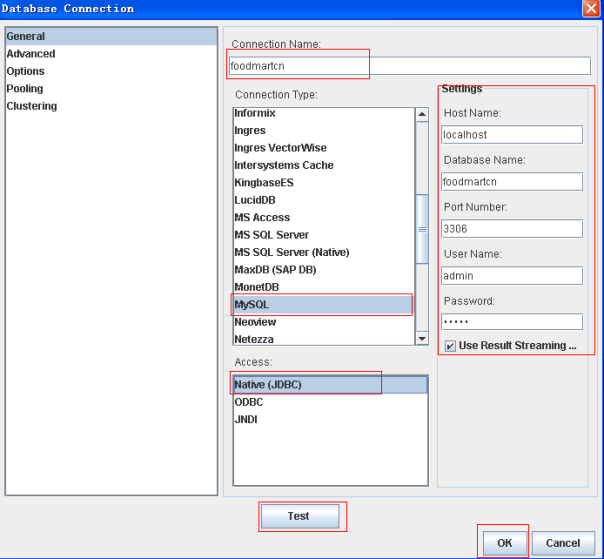Select Netezza connection type
The width and height of the screenshot is (604, 559).
[324, 339]
